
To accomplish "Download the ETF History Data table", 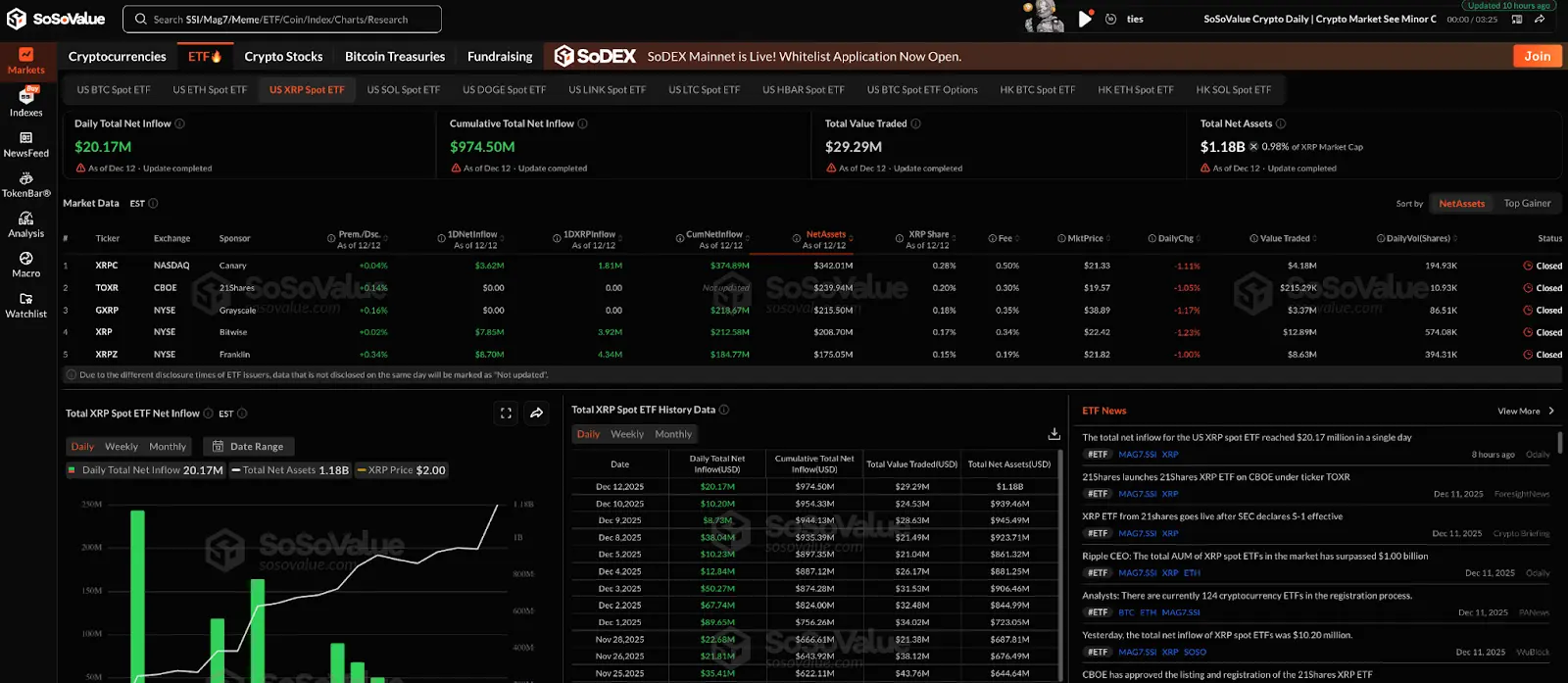I will [x=1054, y=433].
